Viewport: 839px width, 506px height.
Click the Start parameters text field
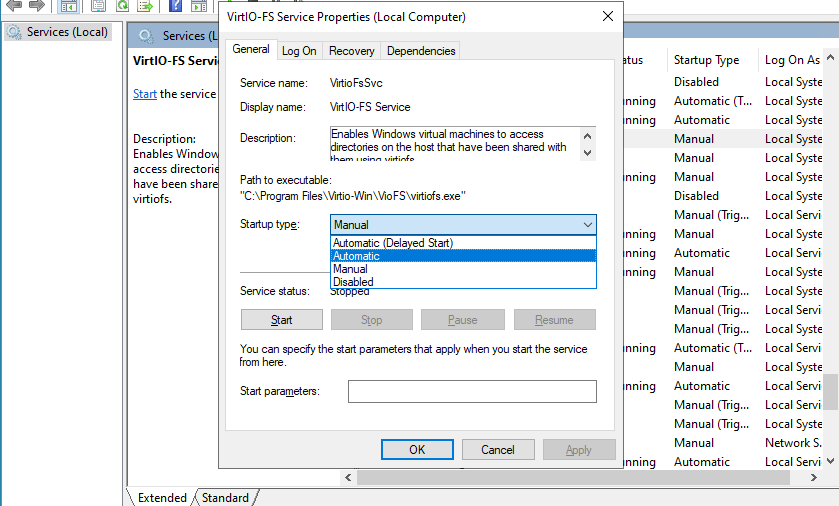pyautogui.click(x=471, y=391)
